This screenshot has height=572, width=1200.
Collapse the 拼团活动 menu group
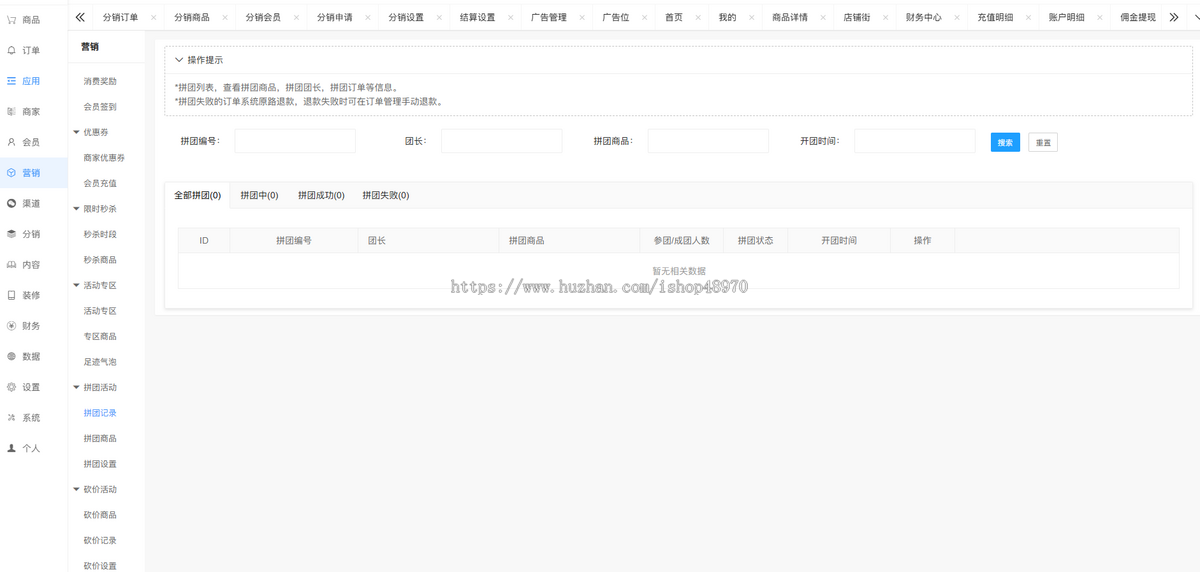click(77, 387)
